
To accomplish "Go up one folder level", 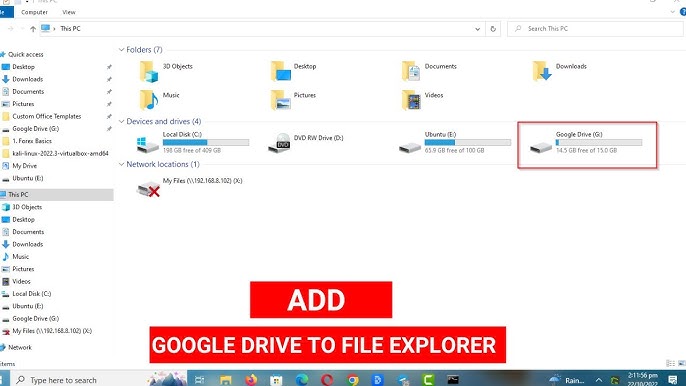I will [x=33, y=29].
